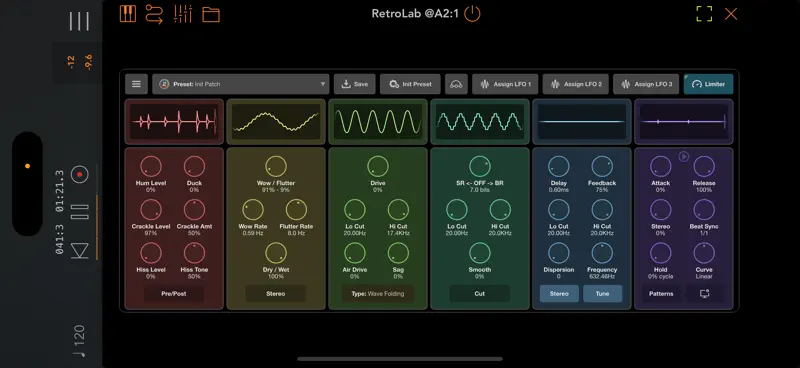Screen dimensions: 800x368
Task: Toggle the power icon next to RetroLab @A2:1
Action: point(472,14)
